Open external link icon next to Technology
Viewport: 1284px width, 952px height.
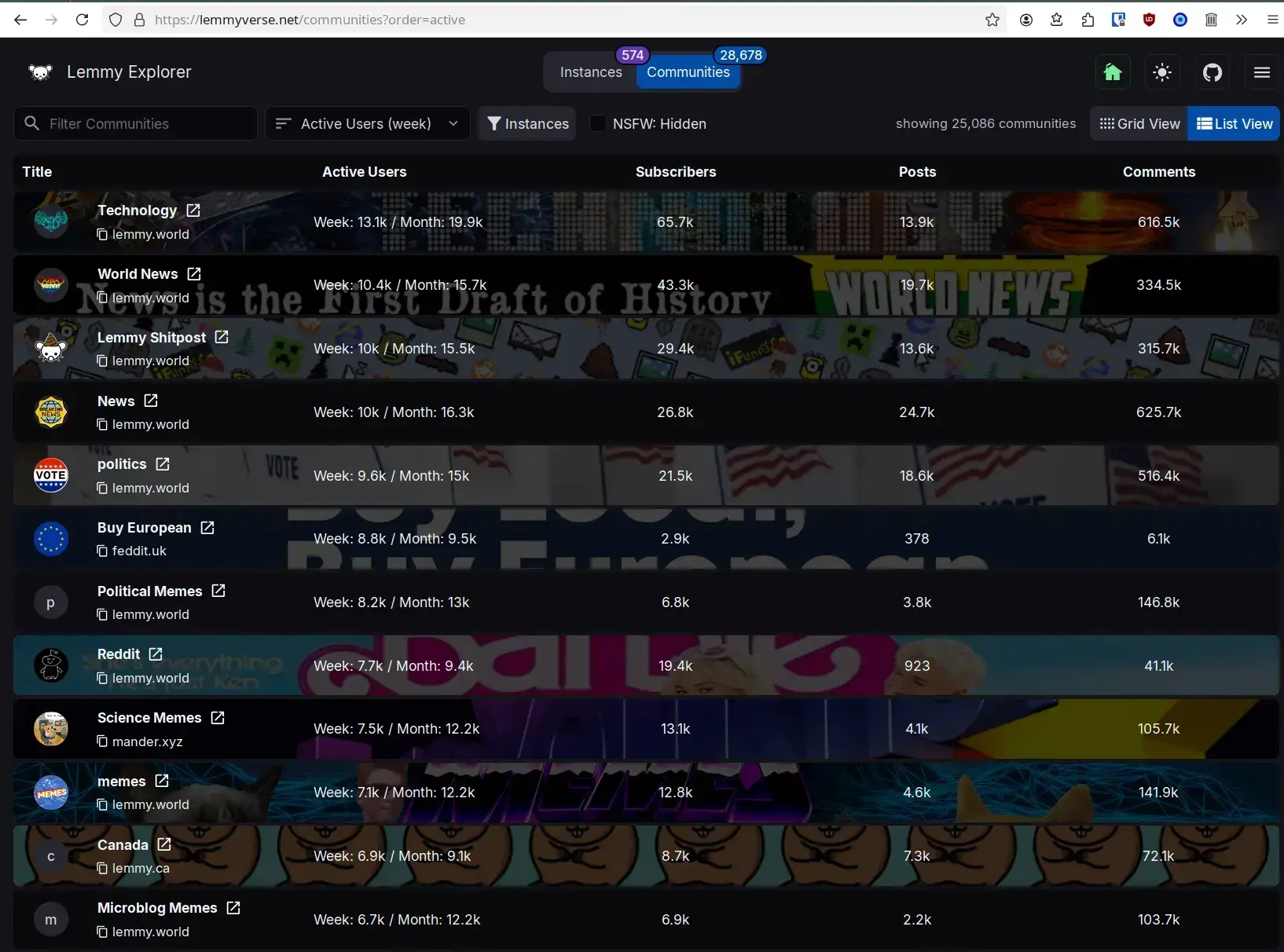tap(193, 211)
